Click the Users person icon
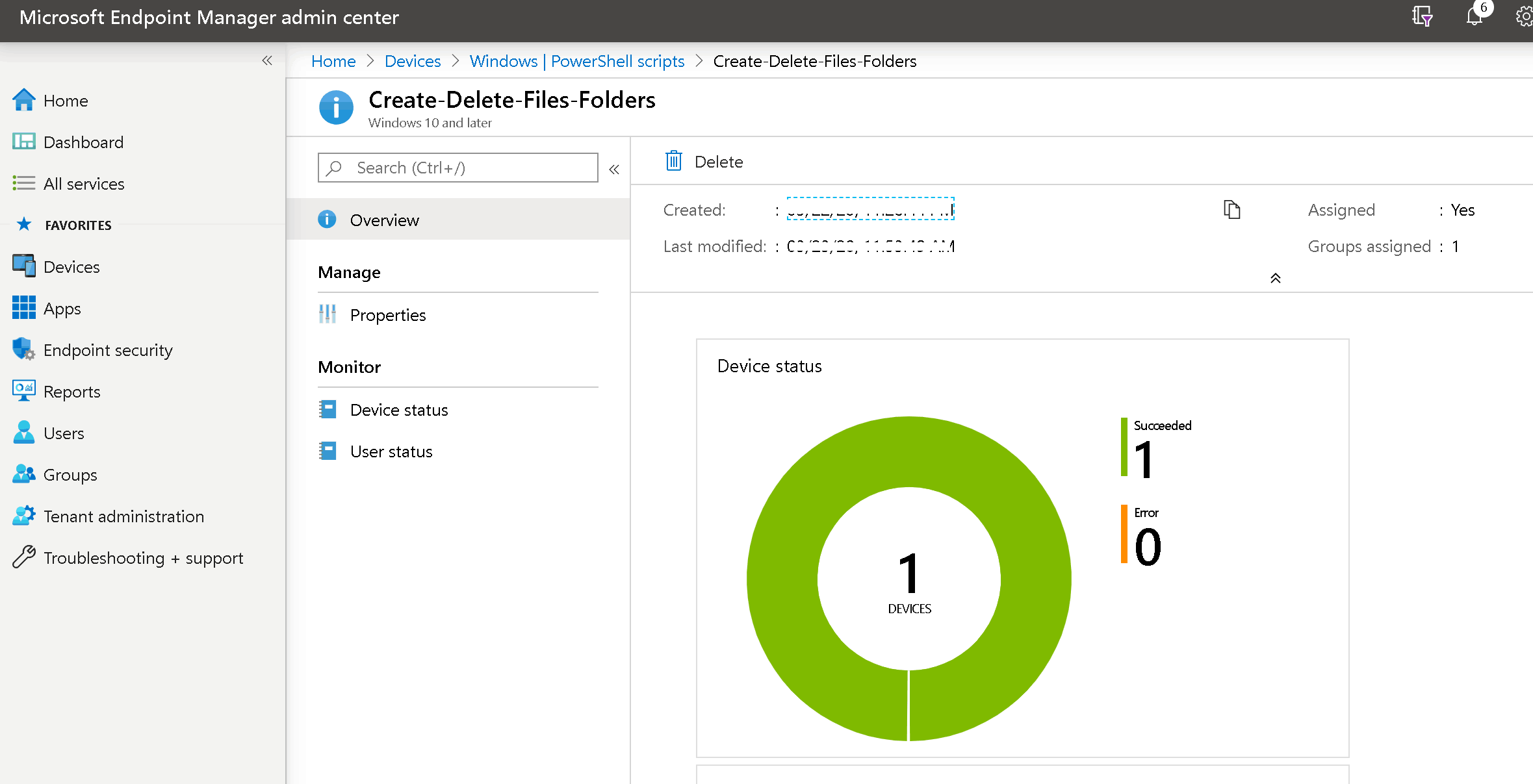The width and height of the screenshot is (1533, 784). coord(24,433)
